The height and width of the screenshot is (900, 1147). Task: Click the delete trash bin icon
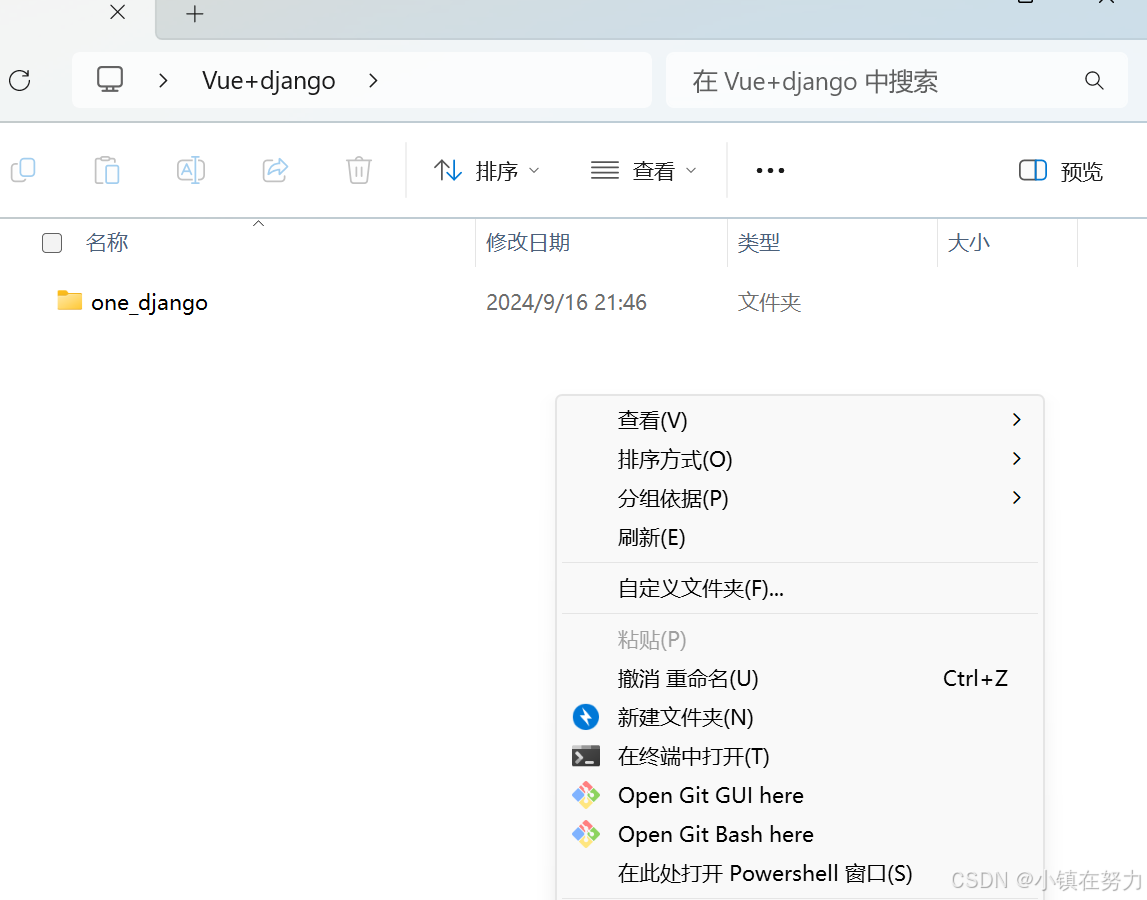click(358, 170)
